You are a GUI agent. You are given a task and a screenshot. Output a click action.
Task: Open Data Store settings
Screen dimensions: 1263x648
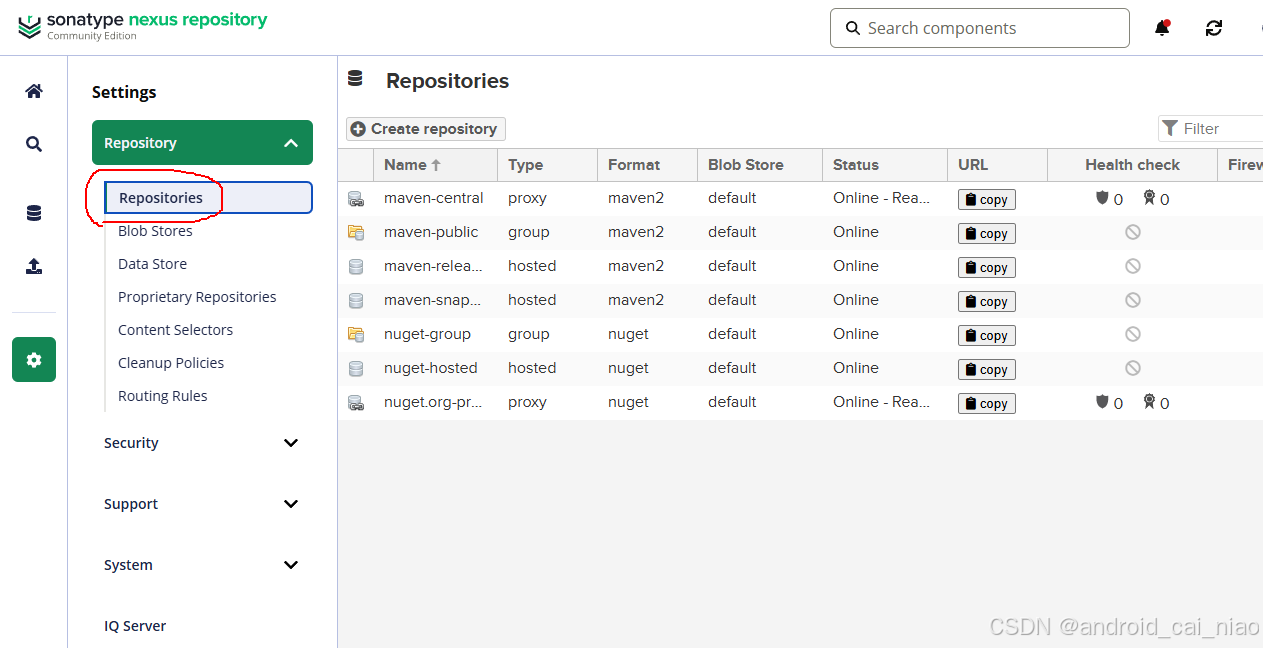pyautogui.click(x=152, y=264)
